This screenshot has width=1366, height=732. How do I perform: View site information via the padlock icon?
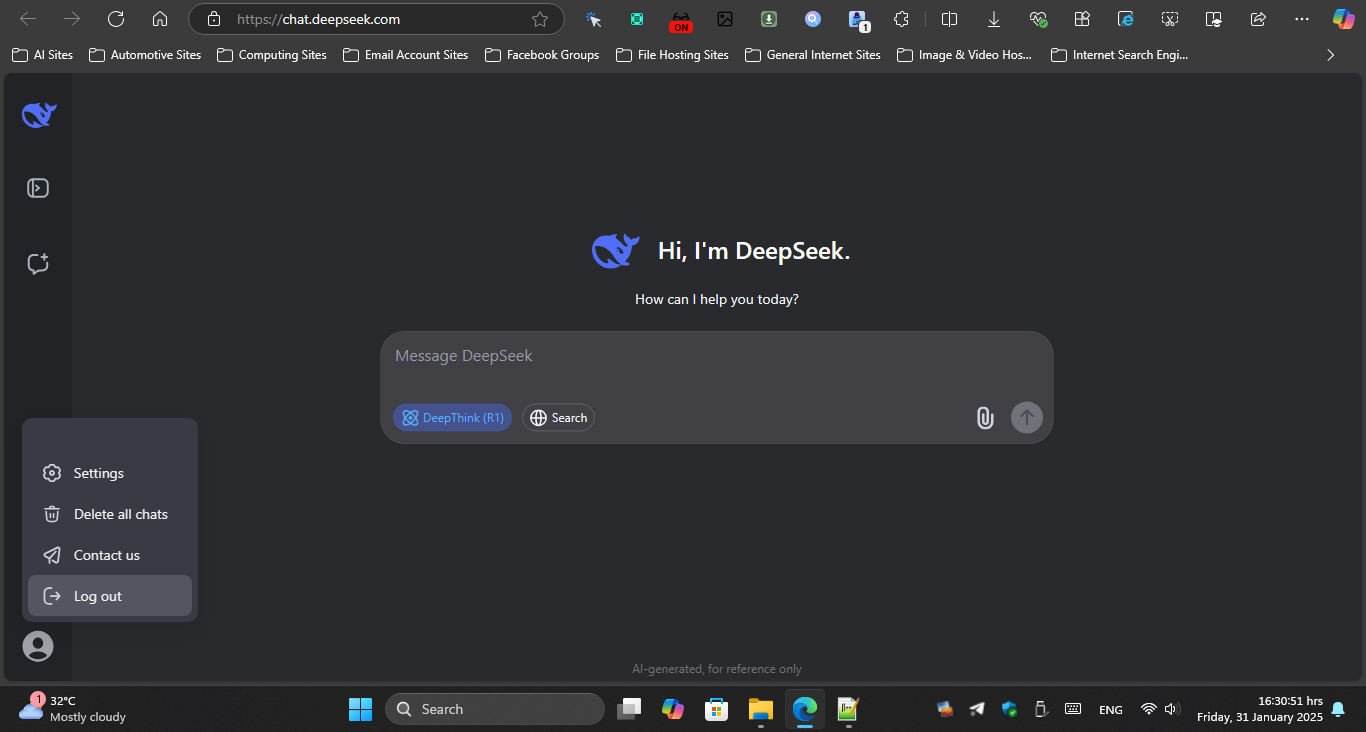213,19
